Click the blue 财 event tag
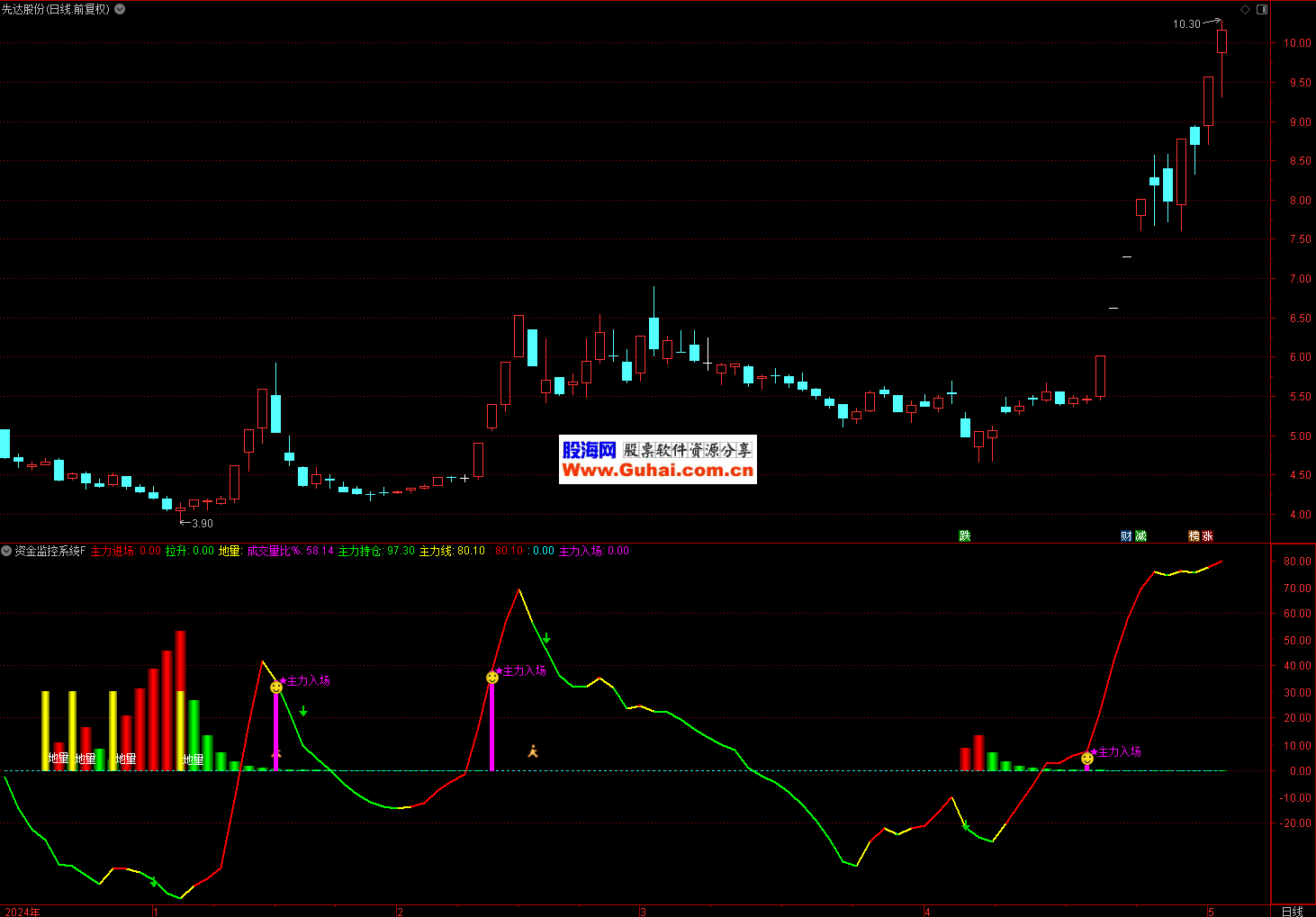 click(1126, 535)
